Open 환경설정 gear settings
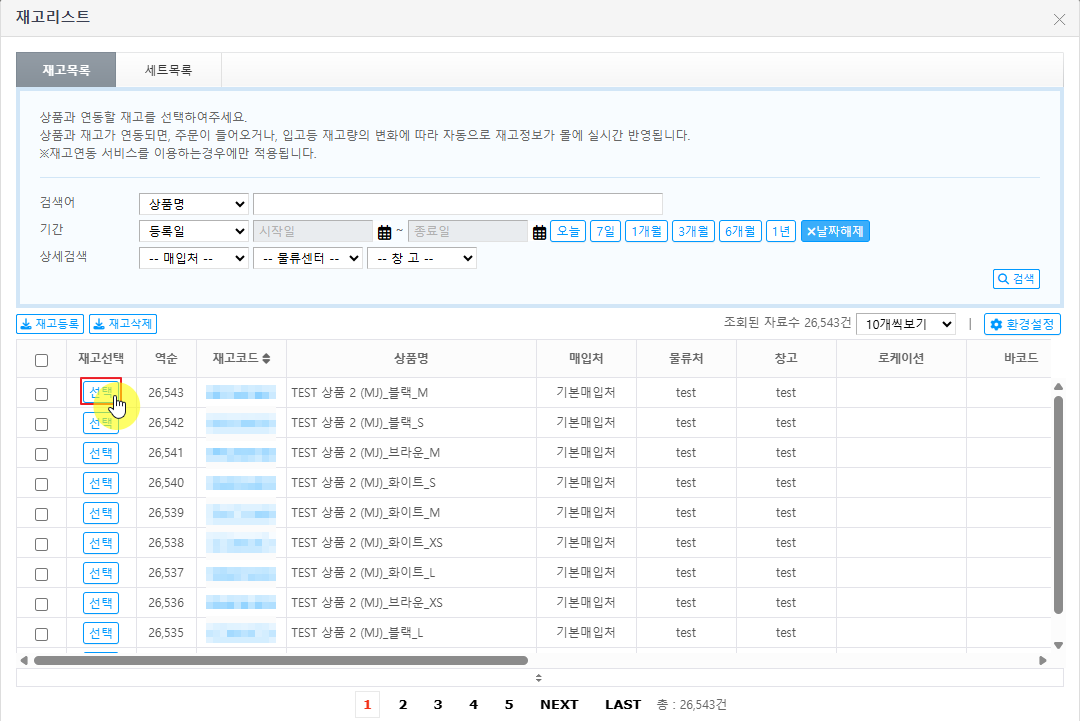 [1022, 324]
